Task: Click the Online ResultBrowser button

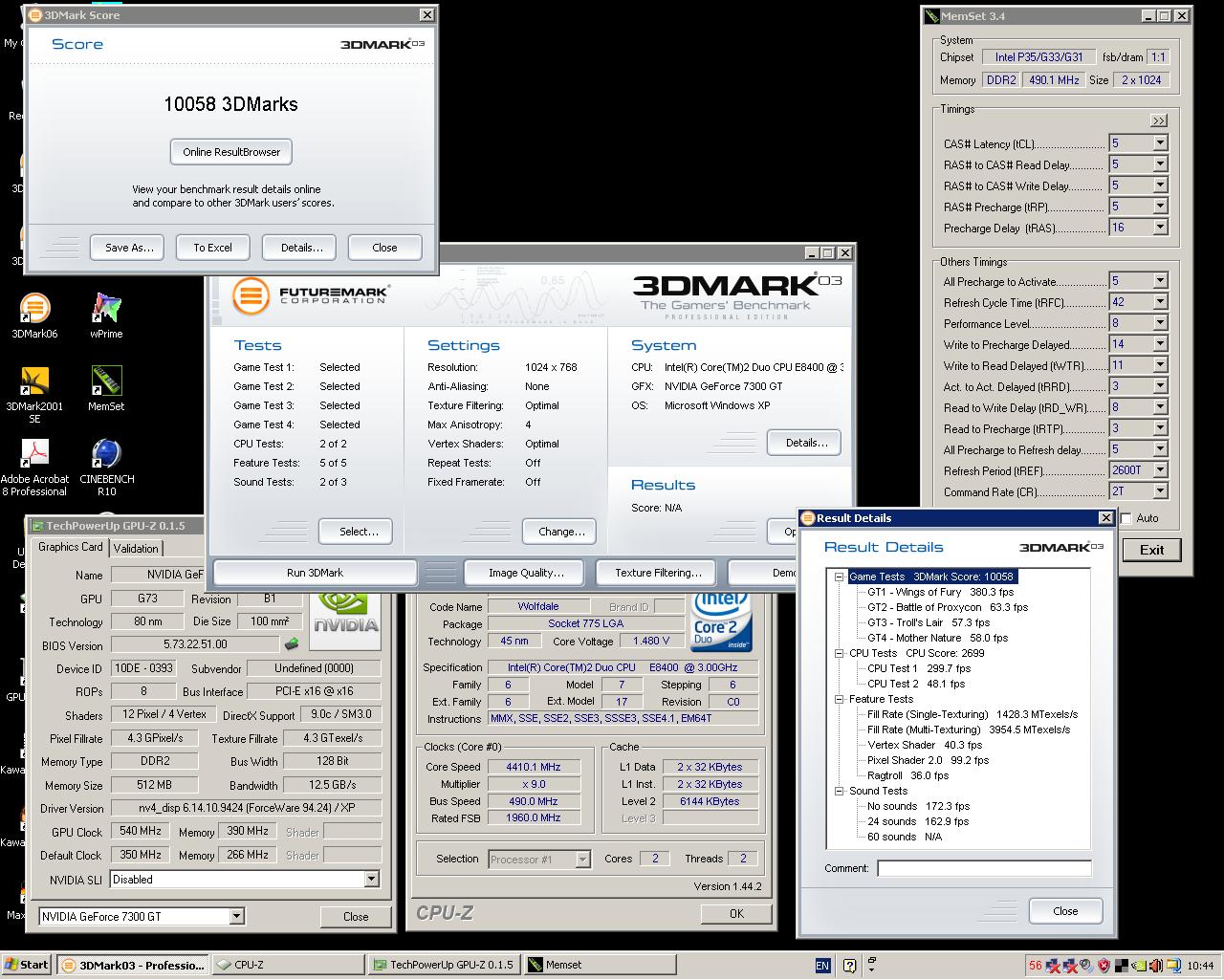Action: [231, 152]
